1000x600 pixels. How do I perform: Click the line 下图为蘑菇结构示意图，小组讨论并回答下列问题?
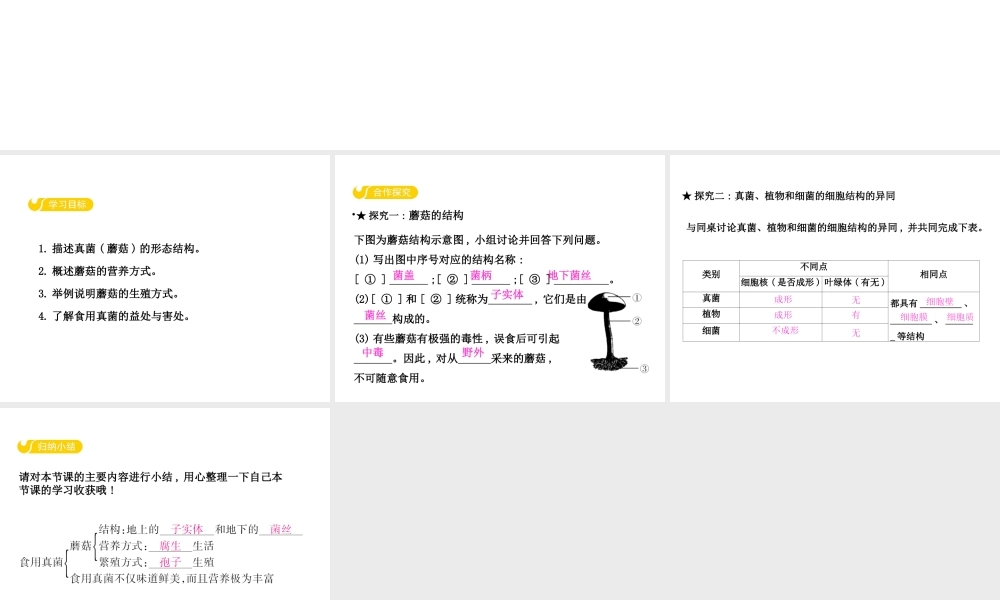tap(478, 240)
